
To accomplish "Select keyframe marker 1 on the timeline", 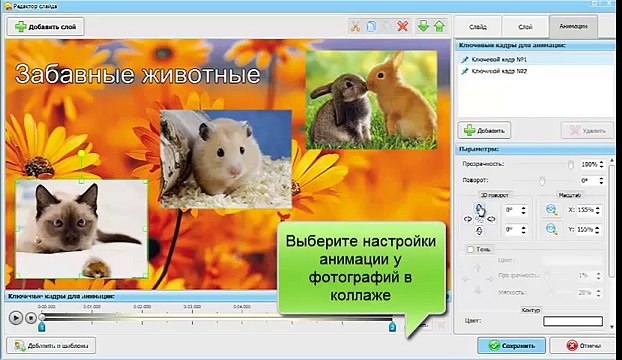I will [41, 327].
